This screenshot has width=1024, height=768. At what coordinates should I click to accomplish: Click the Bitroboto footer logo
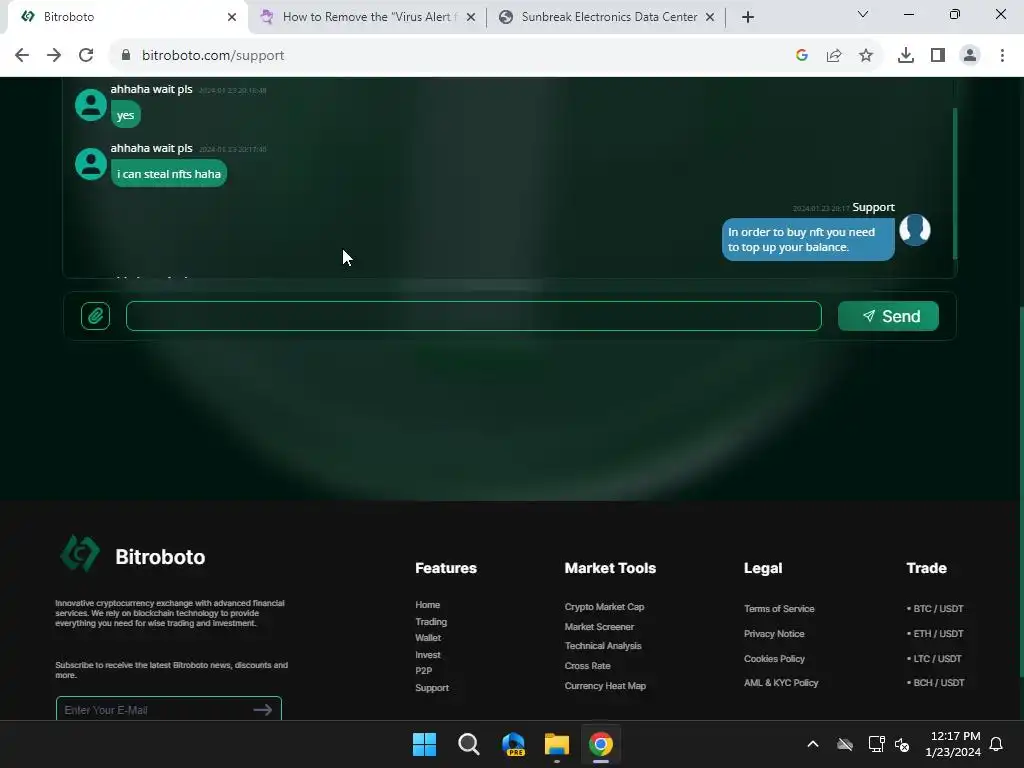click(80, 553)
